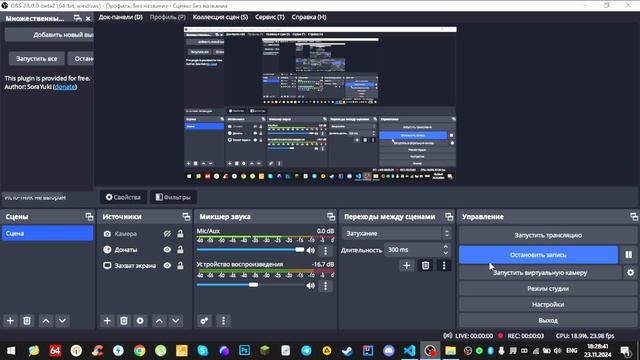Close the Multiple Output dock panel
The width and height of the screenshot is (640, 360).
coord(88,18)
